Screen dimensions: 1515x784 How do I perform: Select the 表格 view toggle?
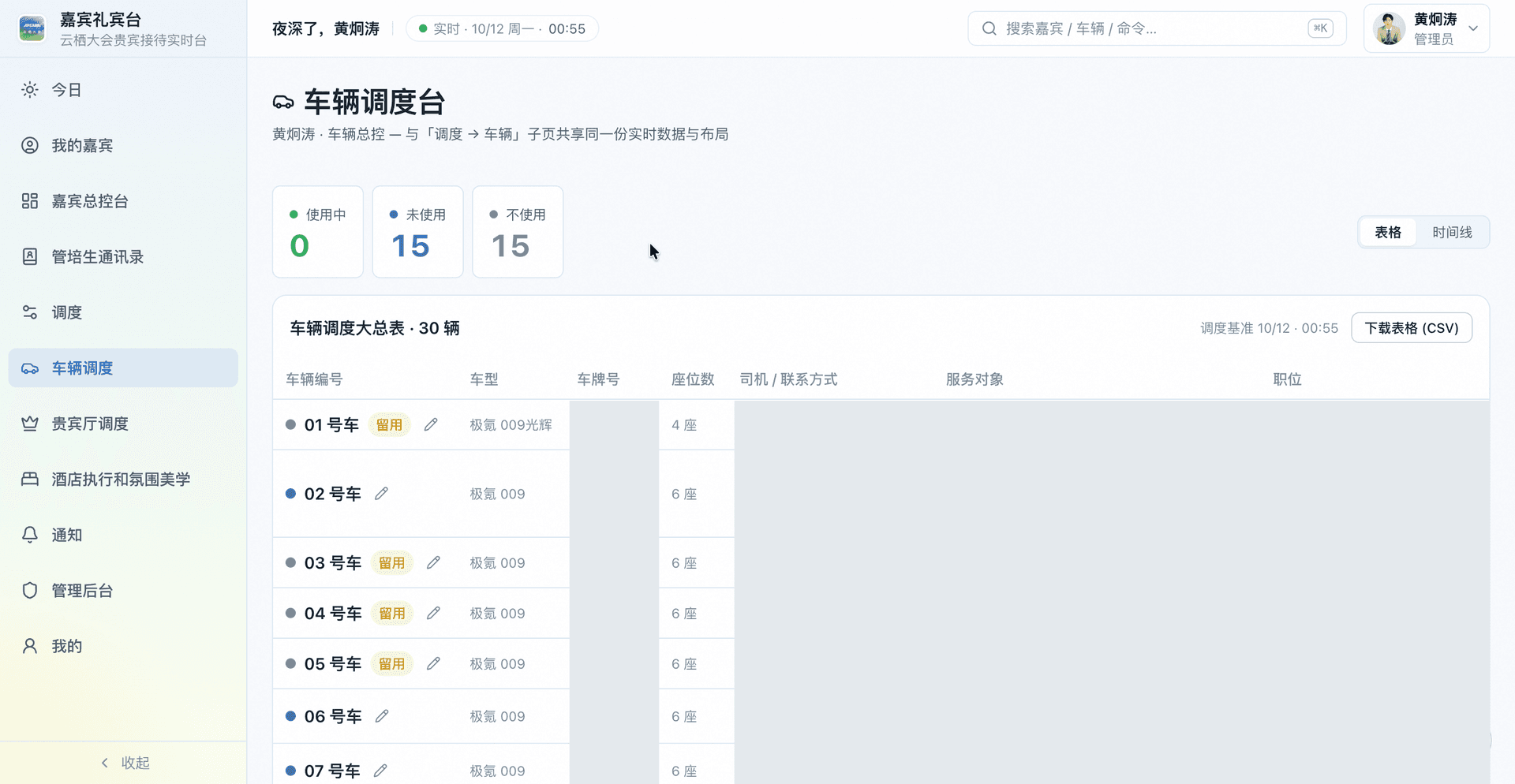1388,232
